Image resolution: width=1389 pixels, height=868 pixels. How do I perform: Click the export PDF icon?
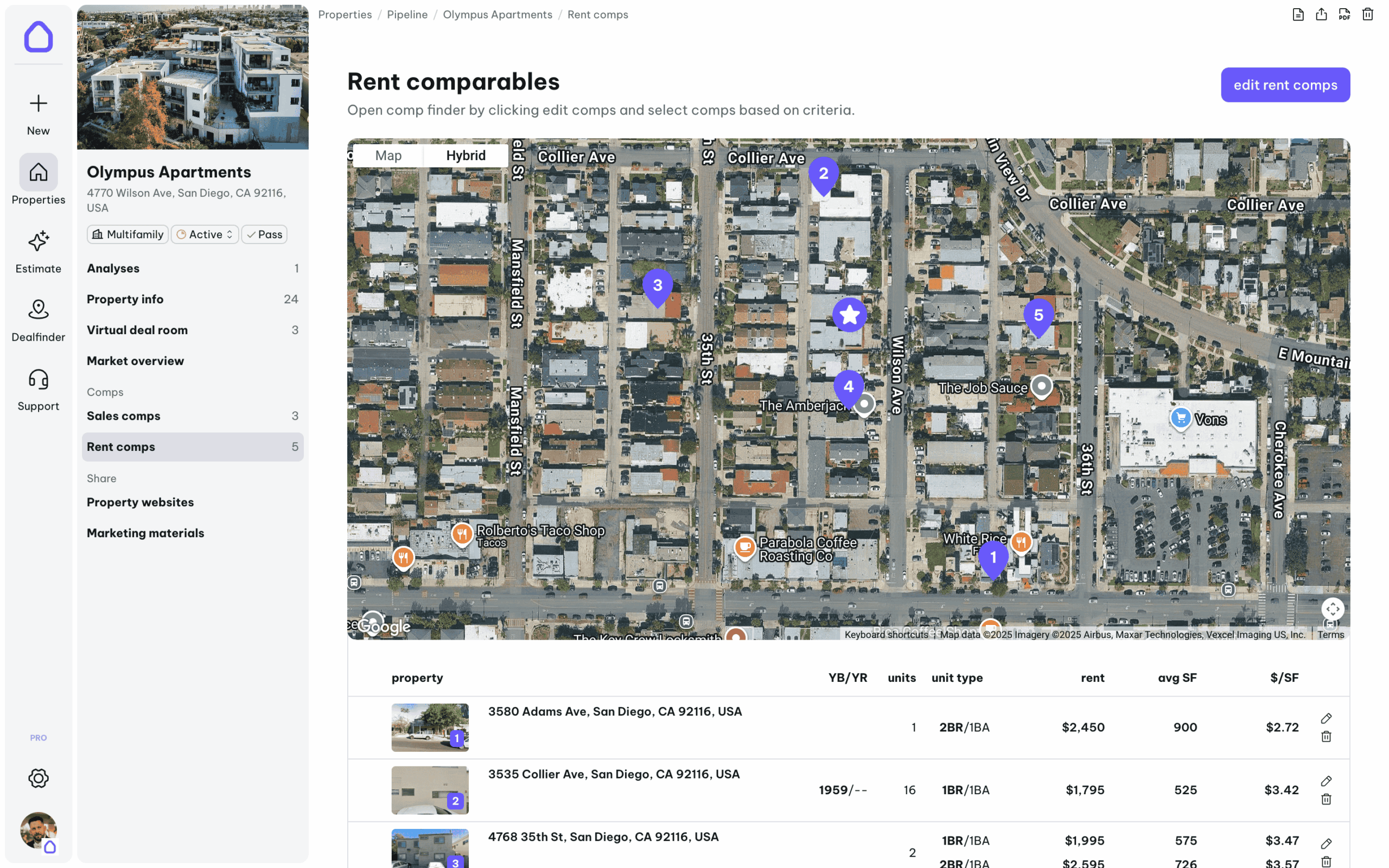coord(1344,14)
